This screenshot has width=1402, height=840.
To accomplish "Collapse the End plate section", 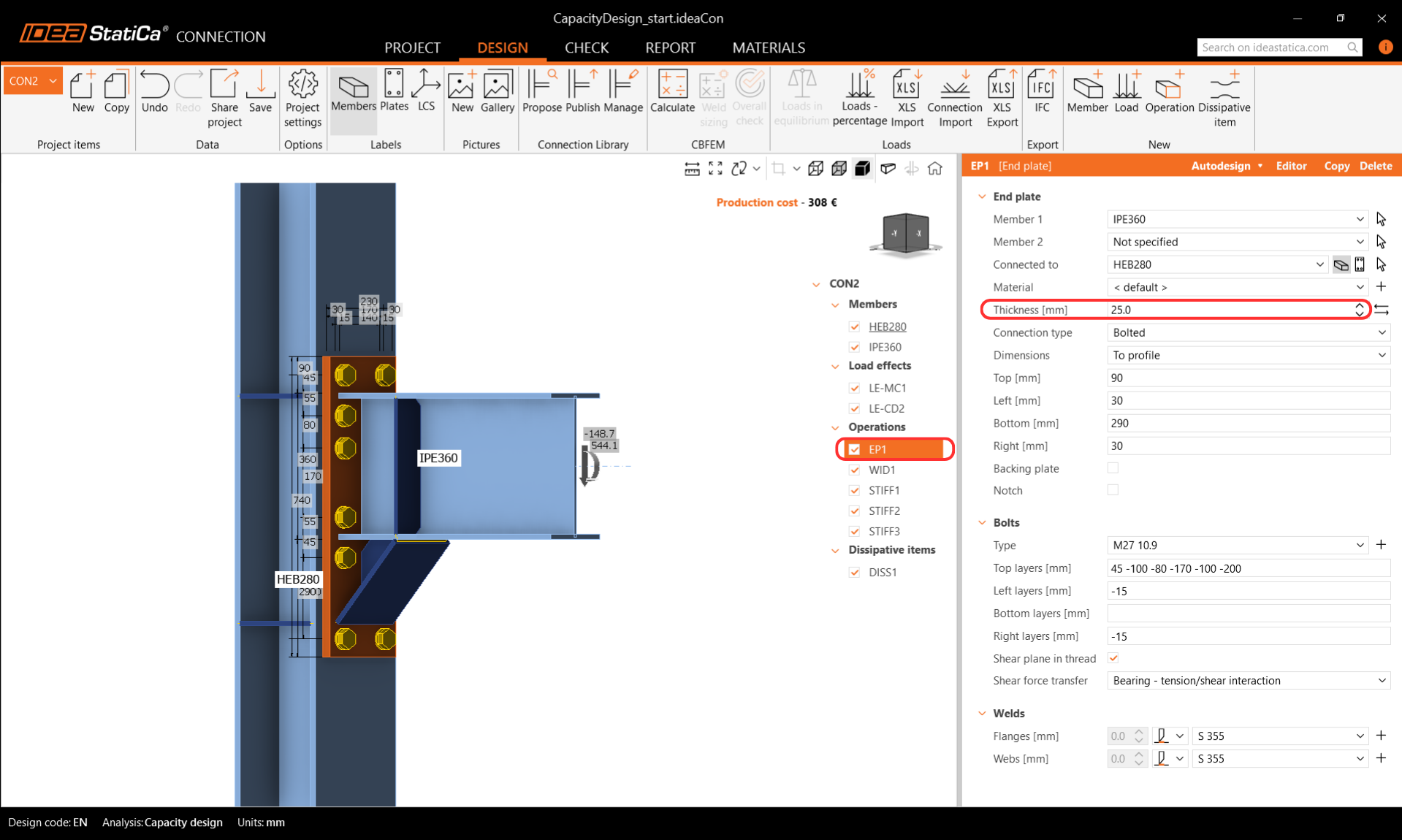I will pyautogui.click(x=982, y=196).
